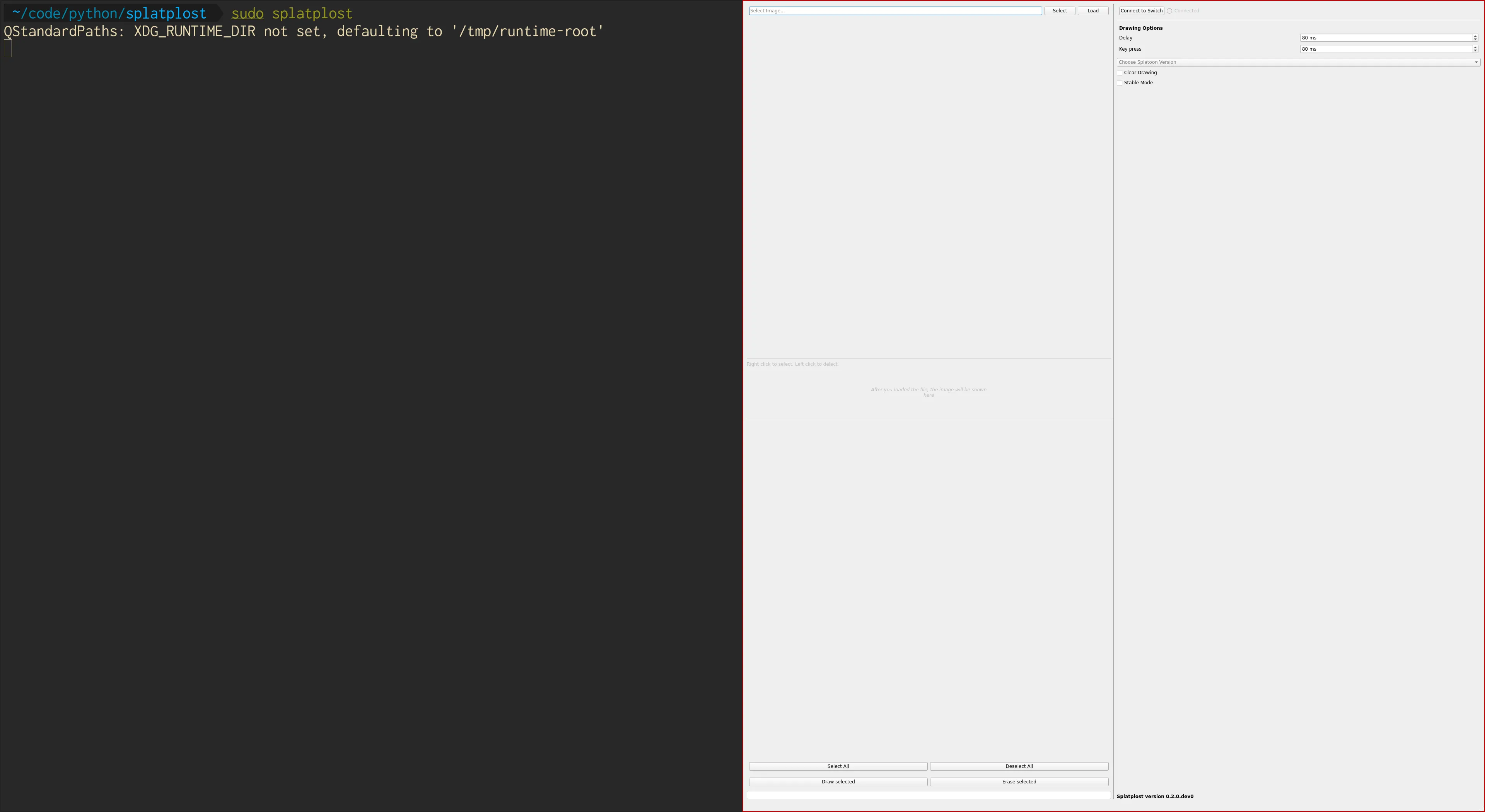
Task: Click the Select Image path field
Action: pos(895,11)
